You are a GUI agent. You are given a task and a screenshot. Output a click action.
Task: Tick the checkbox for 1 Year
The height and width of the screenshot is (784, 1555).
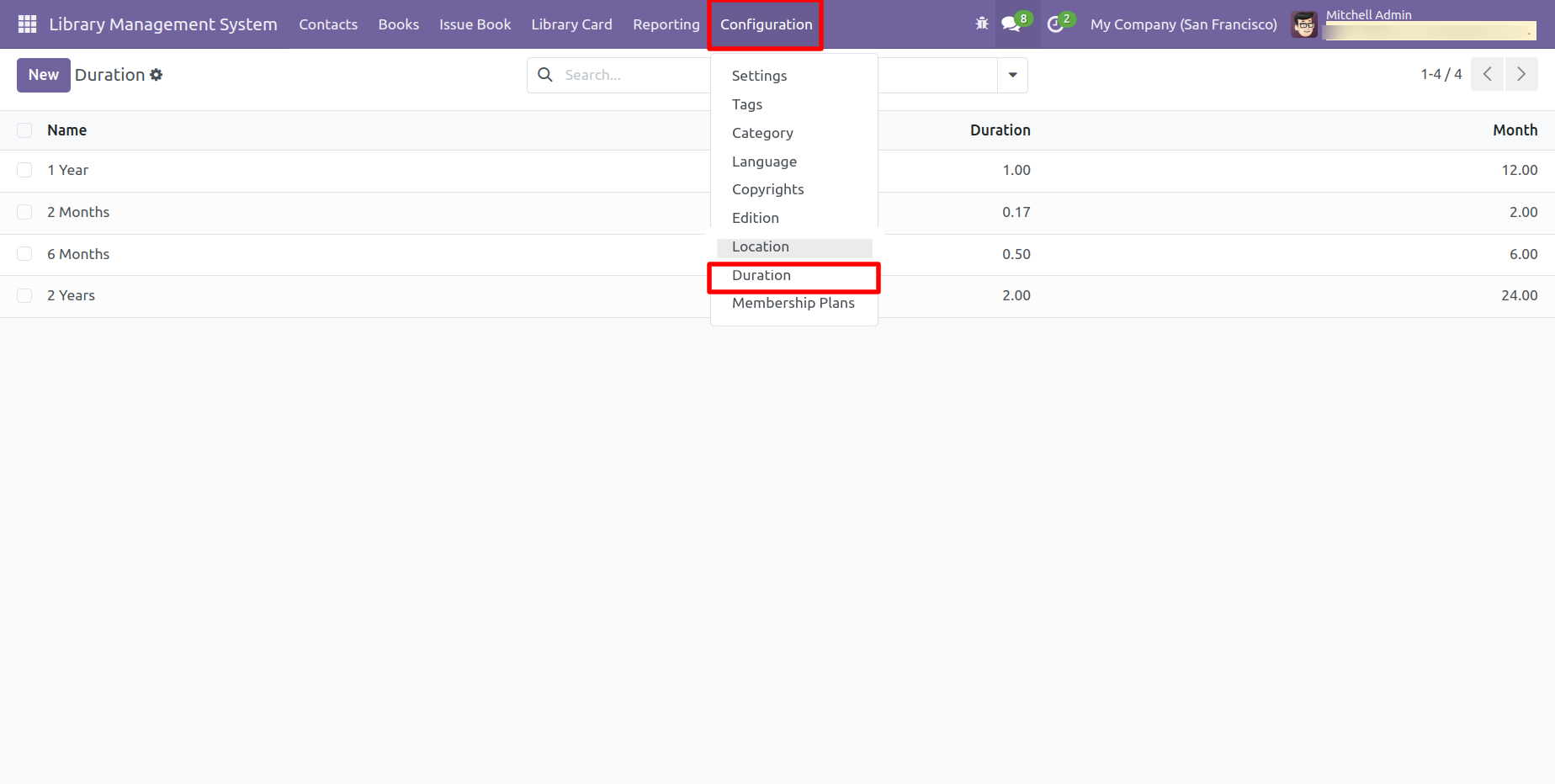click(24, 171)
